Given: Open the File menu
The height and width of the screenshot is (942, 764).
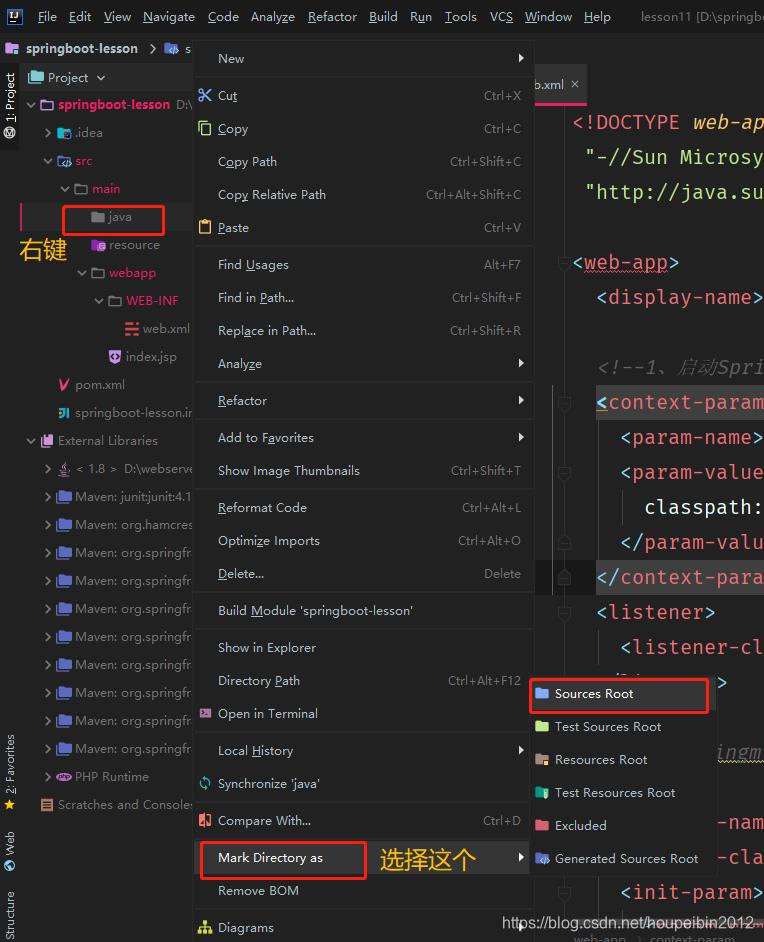Looking at the screenshot, I should click(x=47, y=16).
